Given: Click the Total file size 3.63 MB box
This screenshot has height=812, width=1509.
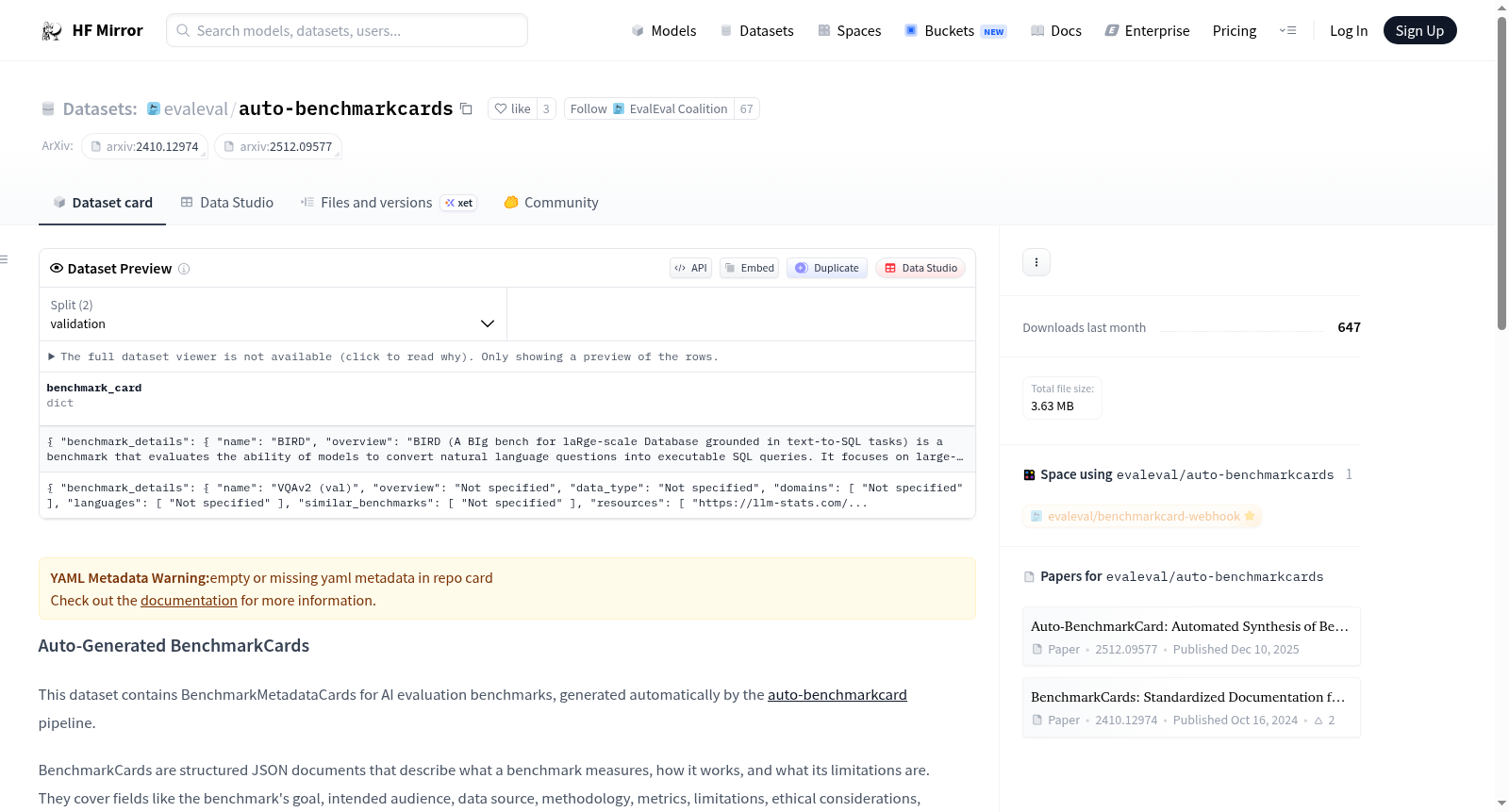Looking at the screenshot, I should tap(1063, 398).
